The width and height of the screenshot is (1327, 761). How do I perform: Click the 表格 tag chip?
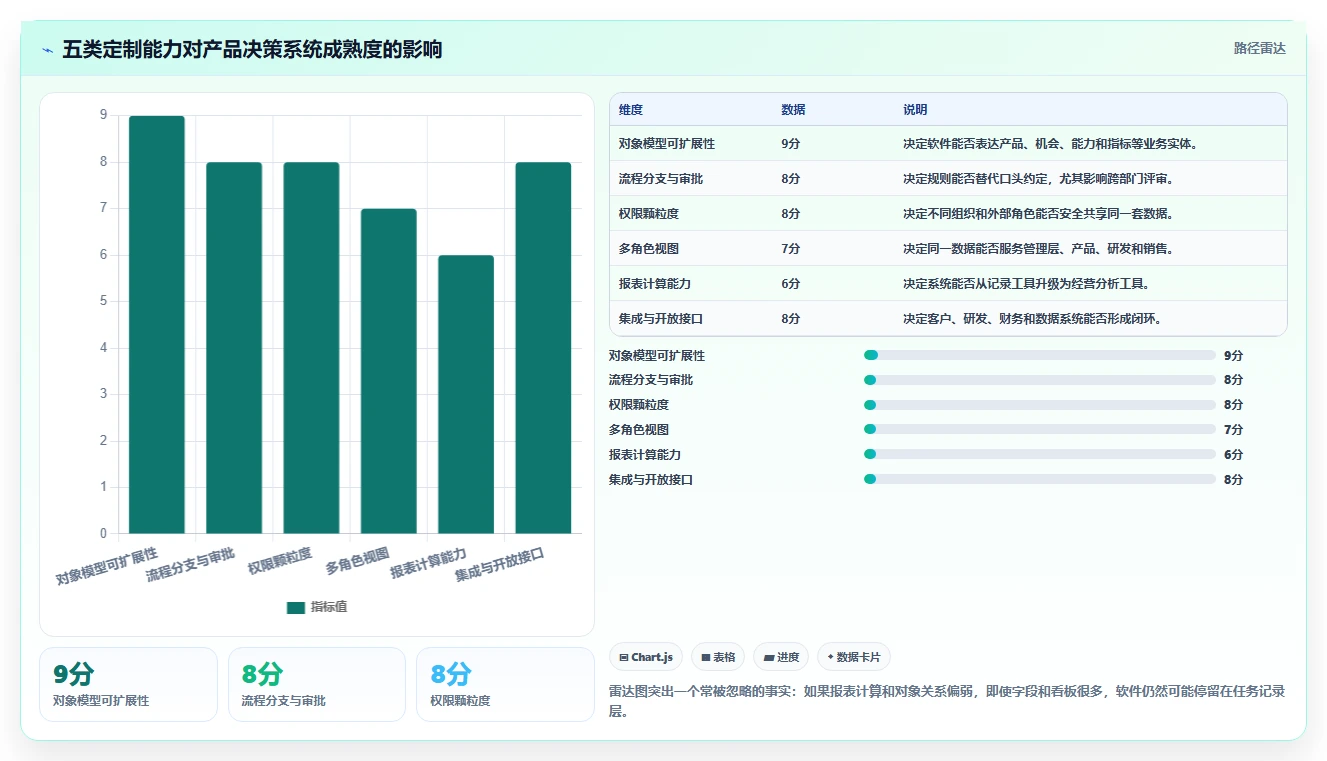click(718, 657)
